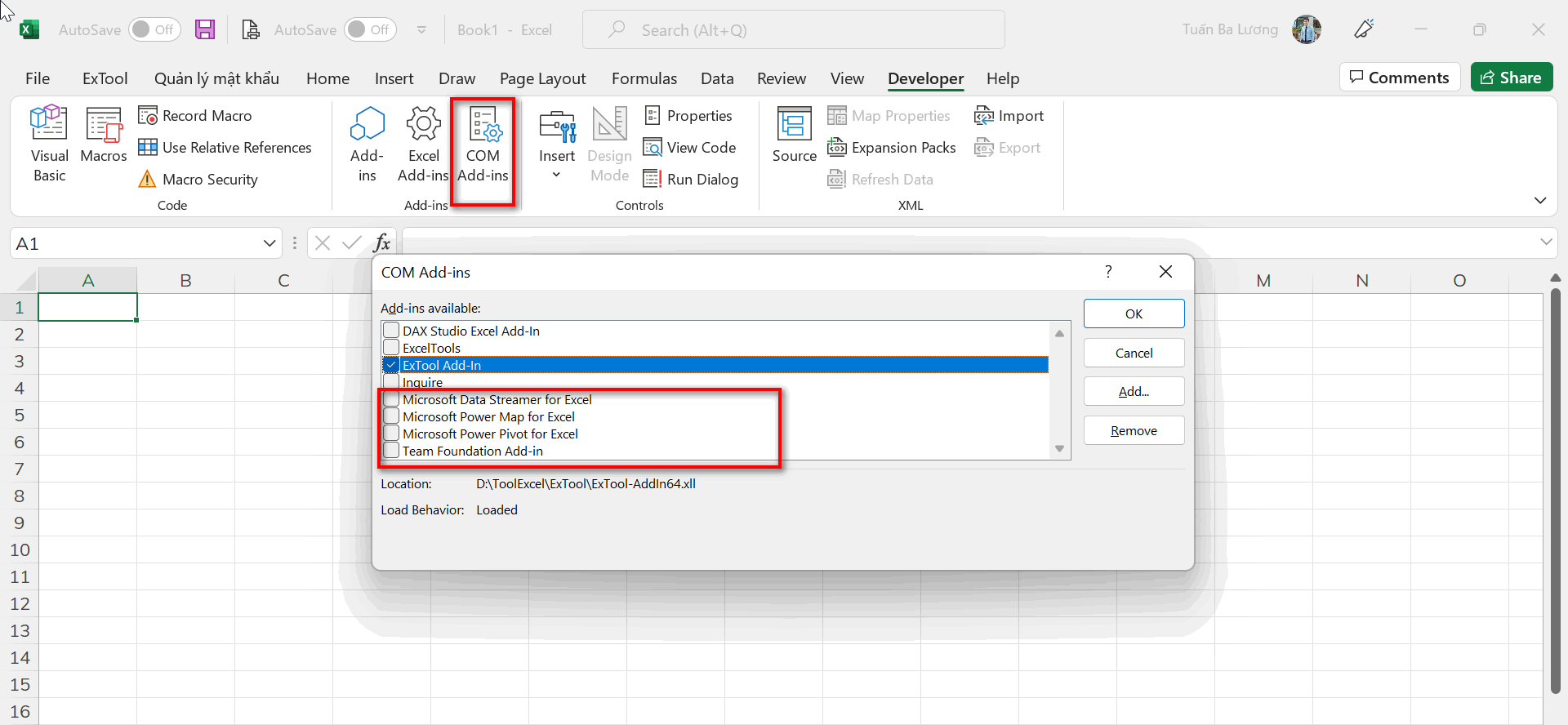Toggle the first AutoSave switch
Image resolution: width=1568 pixels, height=725 pixels.
(x=155, y=29)
